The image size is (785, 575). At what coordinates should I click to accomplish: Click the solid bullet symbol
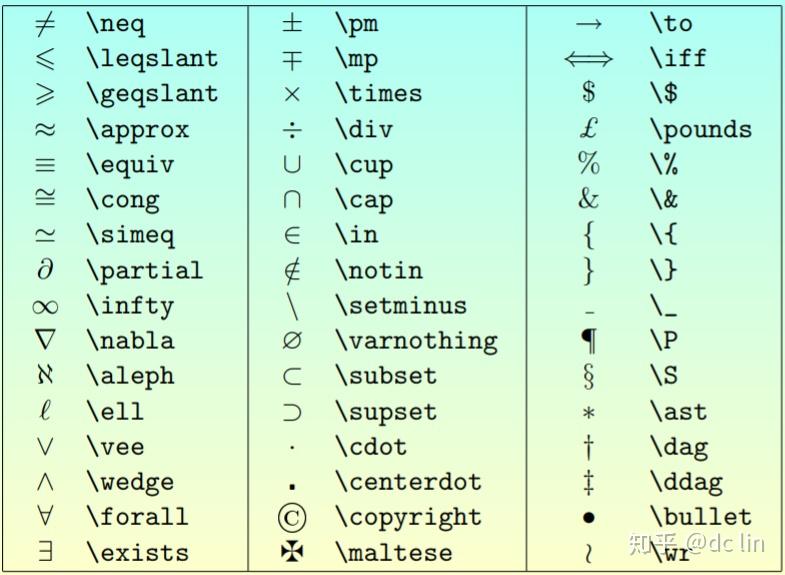pos(589,518)
